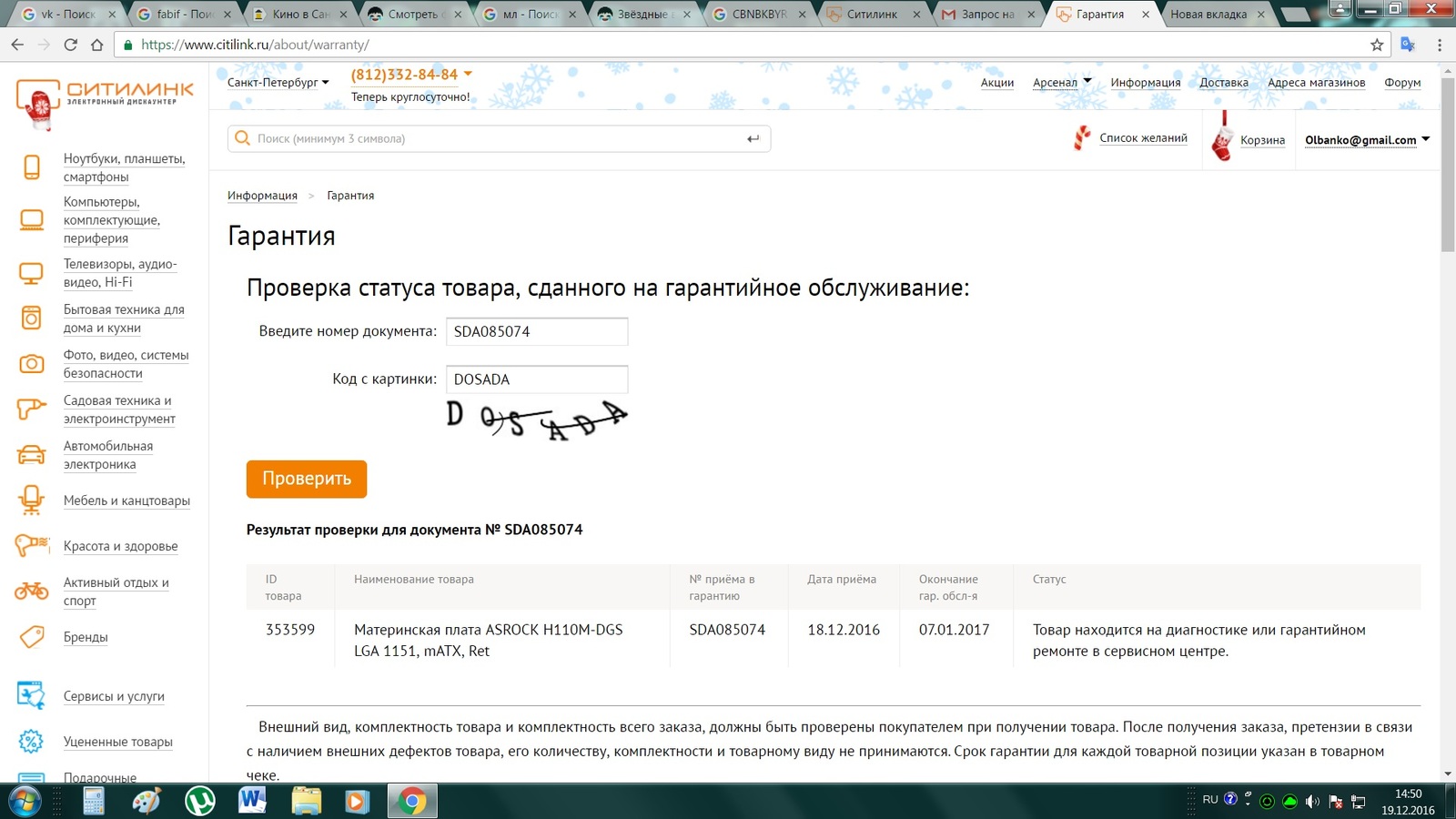Switch to the Кино в Сан browser tab
The height and width of the screenshot is (819, 1456).
[x=300, y=15]
